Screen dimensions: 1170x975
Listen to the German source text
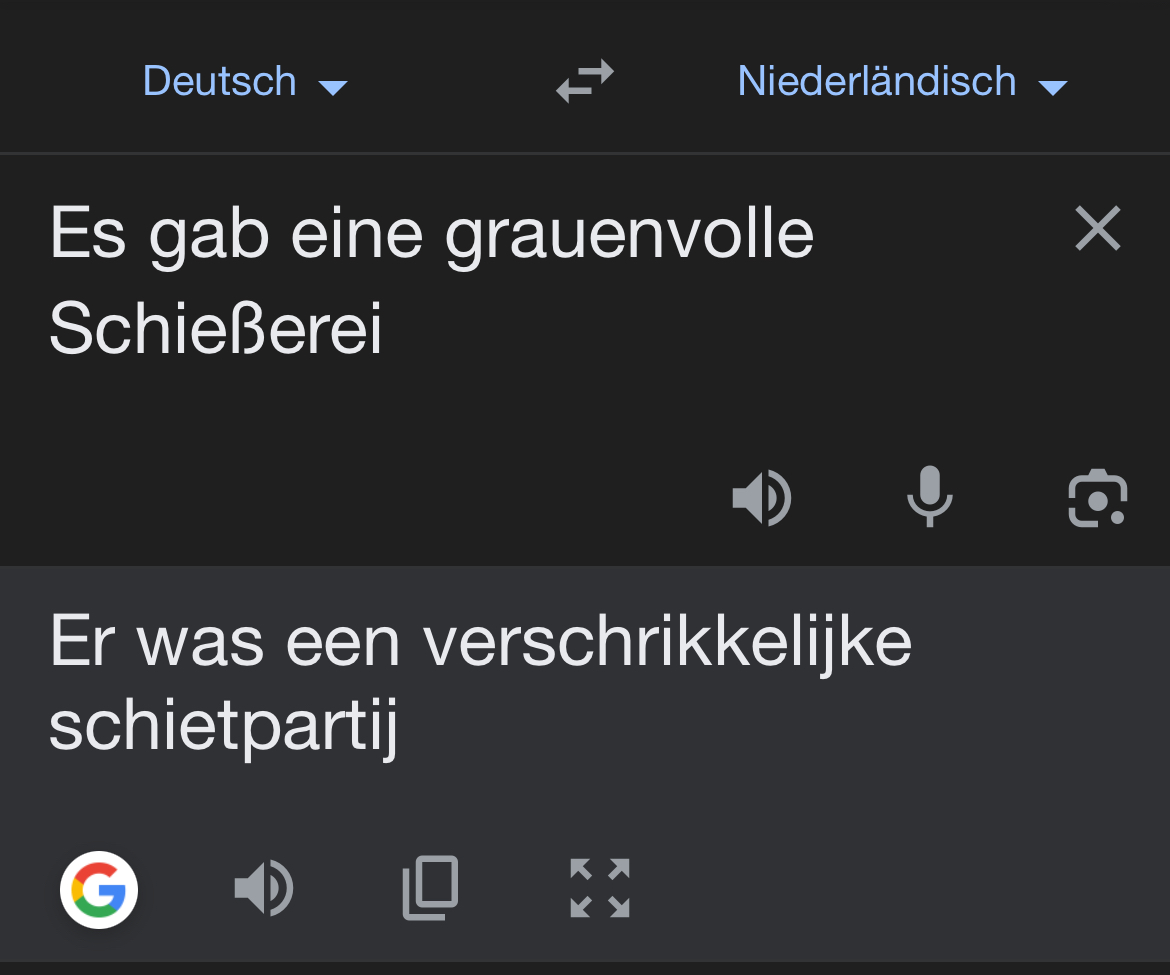point(762,497)
